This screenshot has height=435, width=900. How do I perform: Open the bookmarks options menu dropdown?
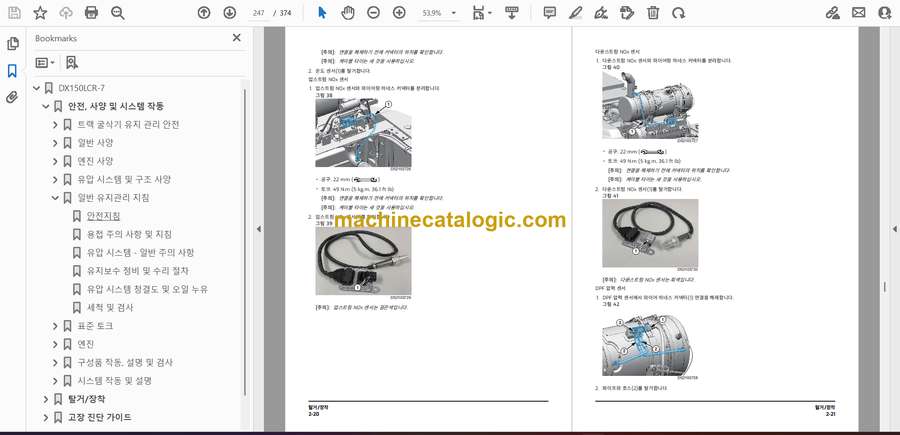[45, 63]
